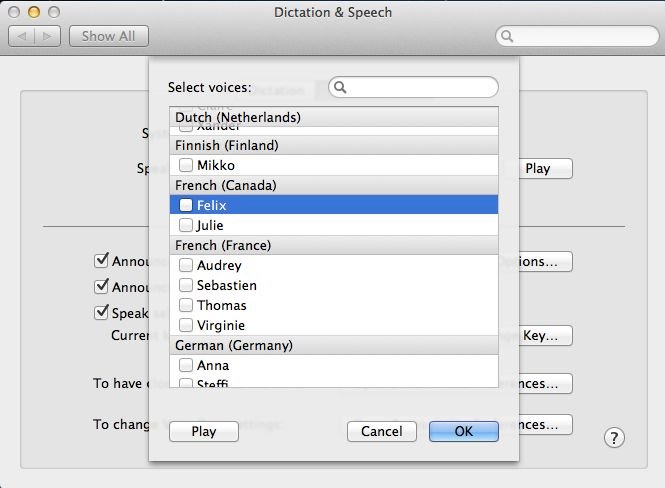Click the forward navigation arrow
Image resolution: width=665 pixels, height=488 pixels.
coord(48,36)
